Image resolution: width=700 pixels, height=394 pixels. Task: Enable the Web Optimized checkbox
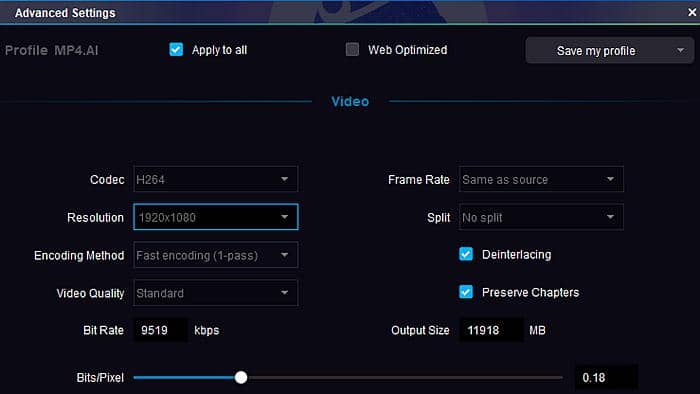[352, 50]
